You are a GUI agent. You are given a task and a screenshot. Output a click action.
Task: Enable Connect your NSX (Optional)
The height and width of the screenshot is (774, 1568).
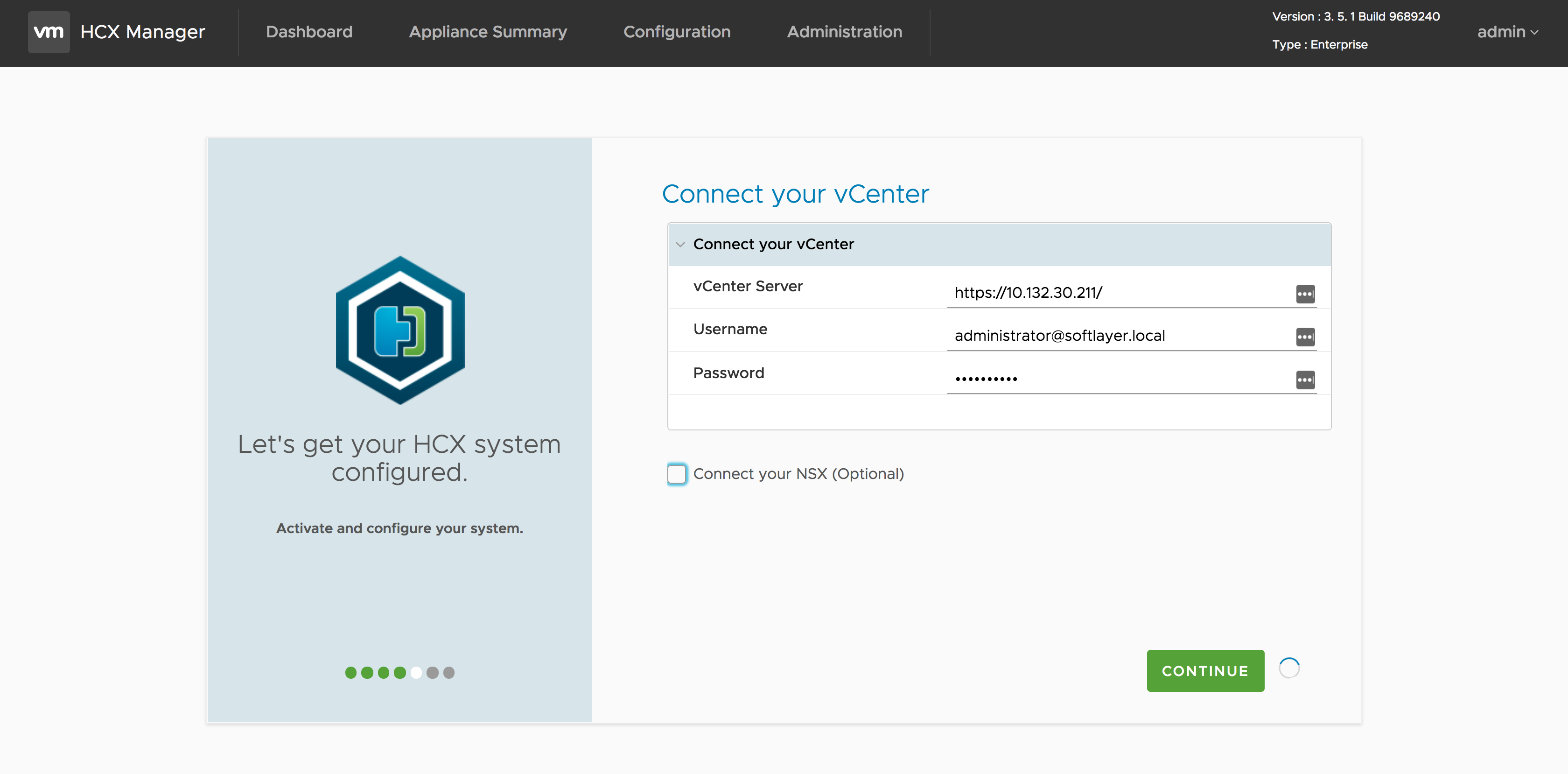click(676, 473)
